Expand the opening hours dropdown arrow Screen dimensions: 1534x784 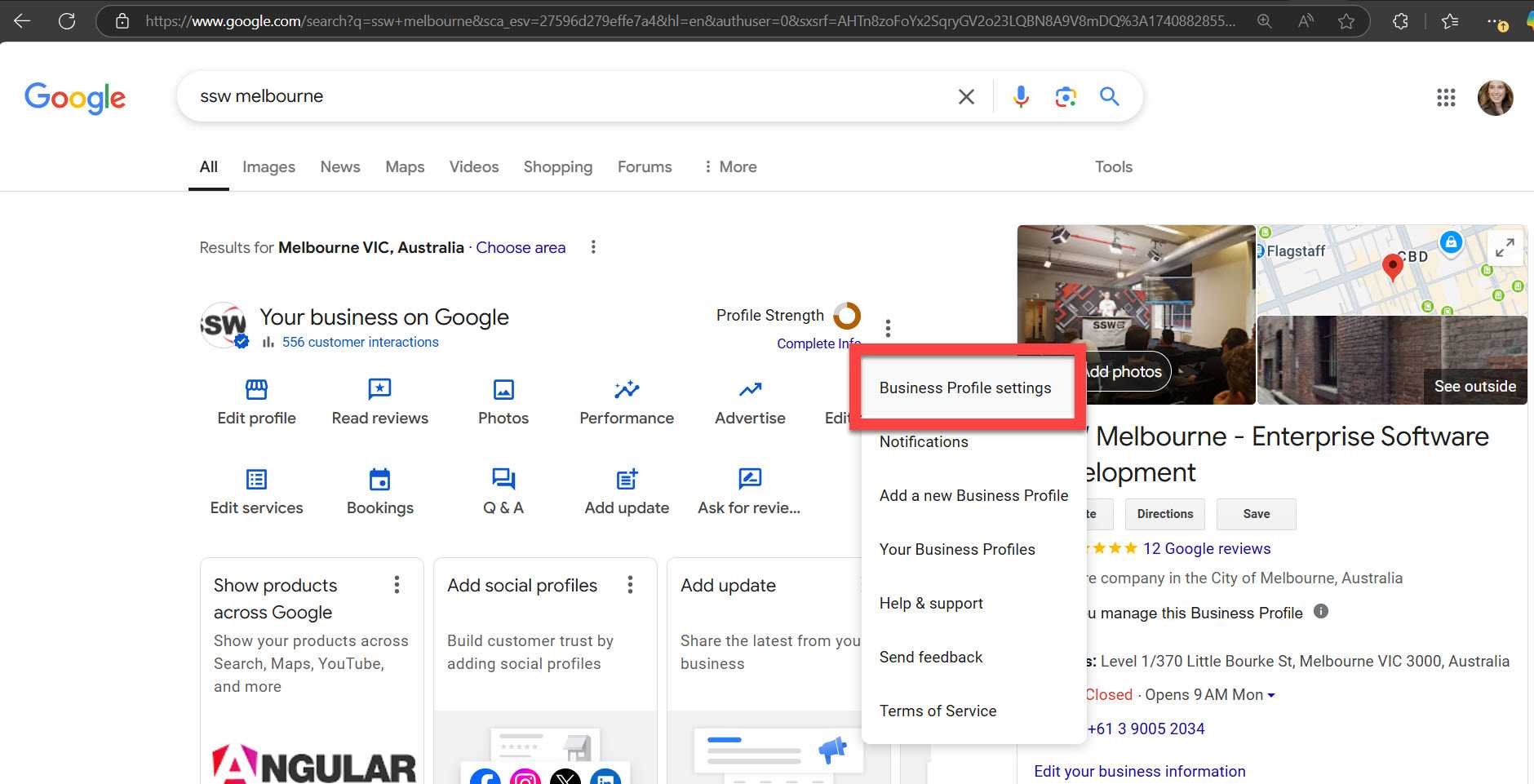pyautogui.click(x=1271, y=696)
